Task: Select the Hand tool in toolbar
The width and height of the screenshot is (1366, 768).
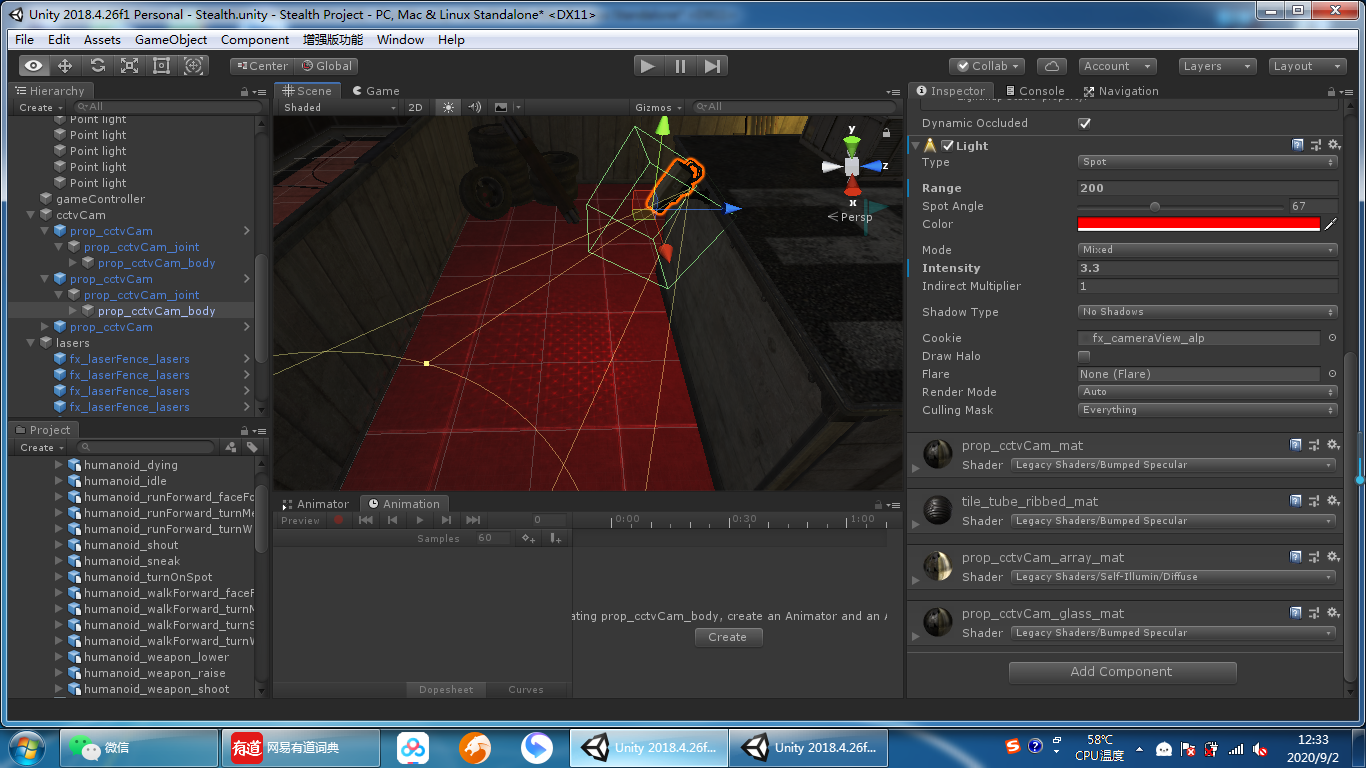Action: click(33, 66)
